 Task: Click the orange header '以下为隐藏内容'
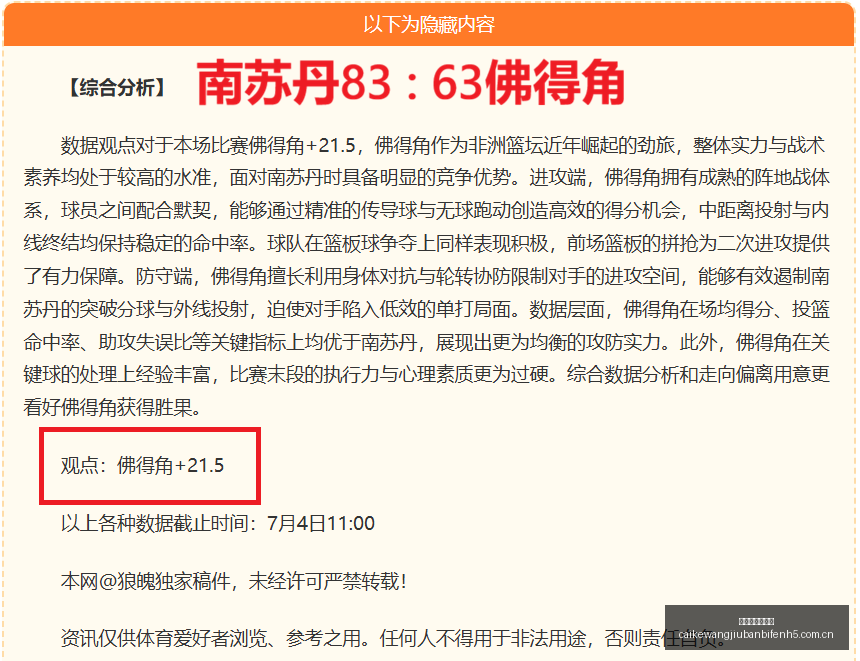[429, 25]
